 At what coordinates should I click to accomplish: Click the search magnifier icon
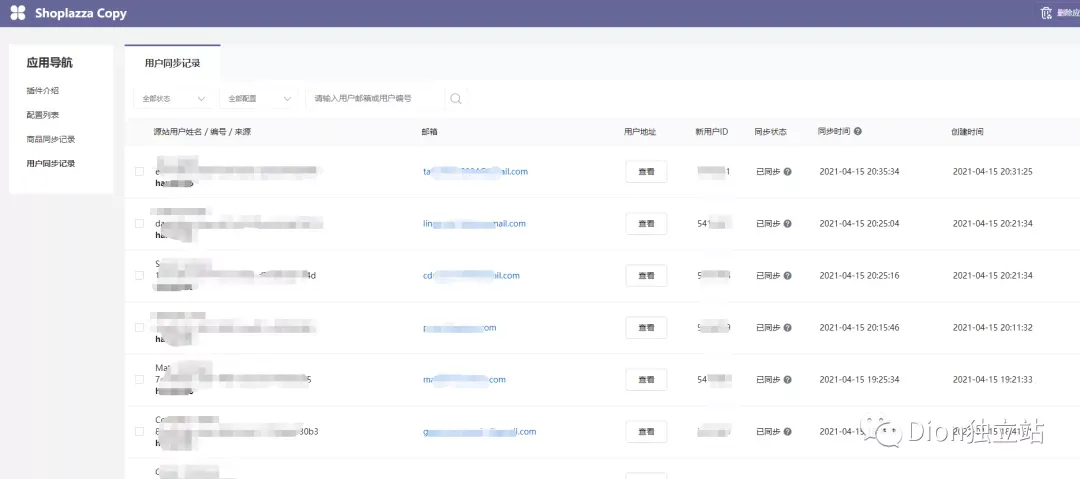tap(455, 99)
